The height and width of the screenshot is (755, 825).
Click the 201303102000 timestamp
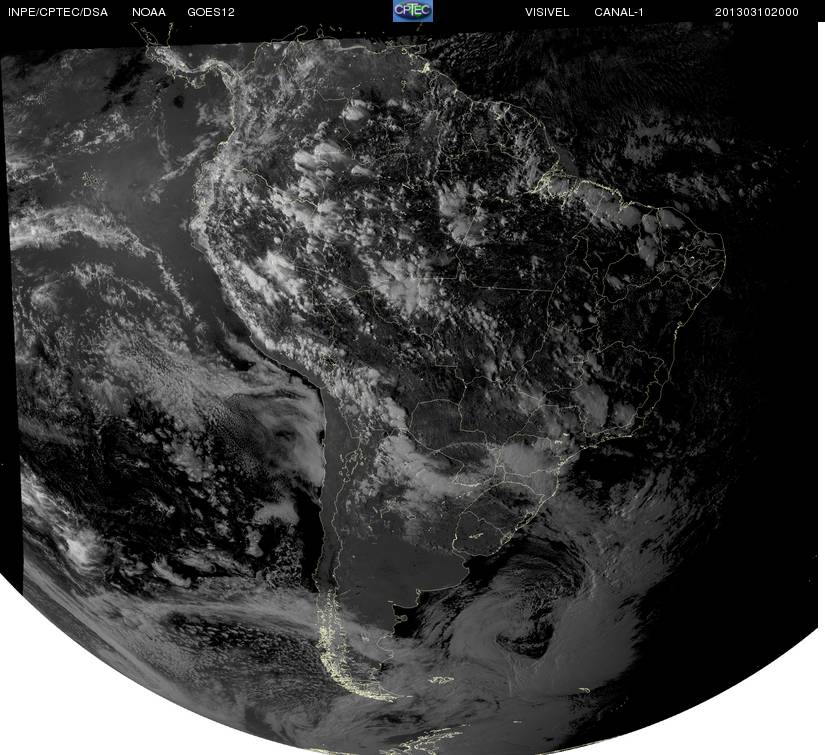(x=757, y=12)
